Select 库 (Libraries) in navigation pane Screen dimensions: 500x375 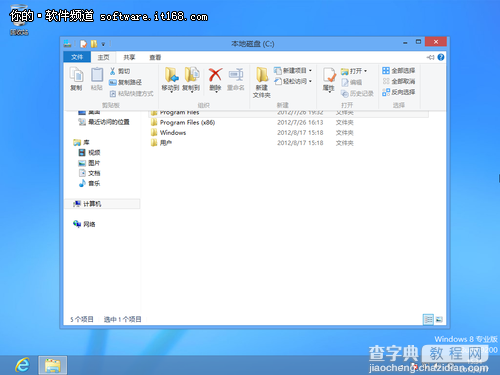pos(82,142)
